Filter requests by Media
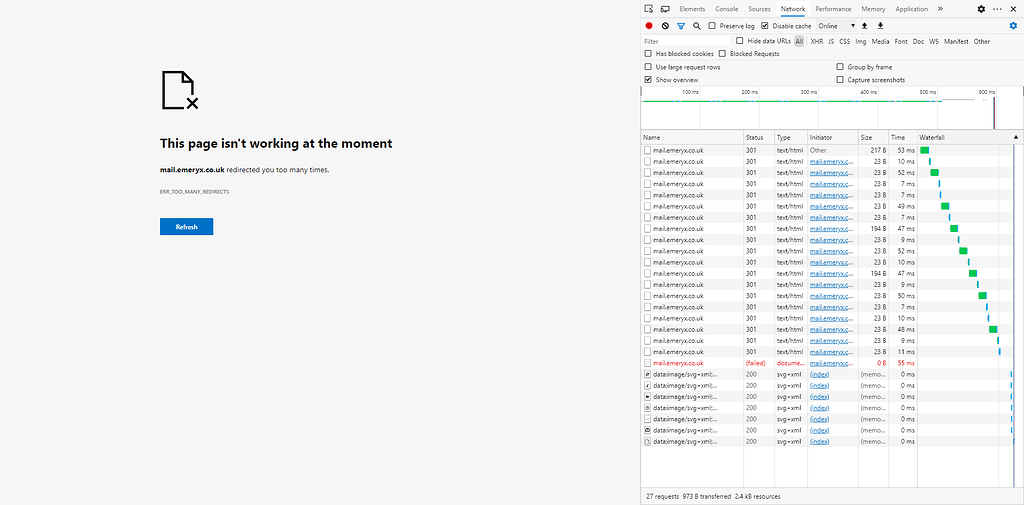The width and height of the screenshot is (1024, 505). coord(880,41)
